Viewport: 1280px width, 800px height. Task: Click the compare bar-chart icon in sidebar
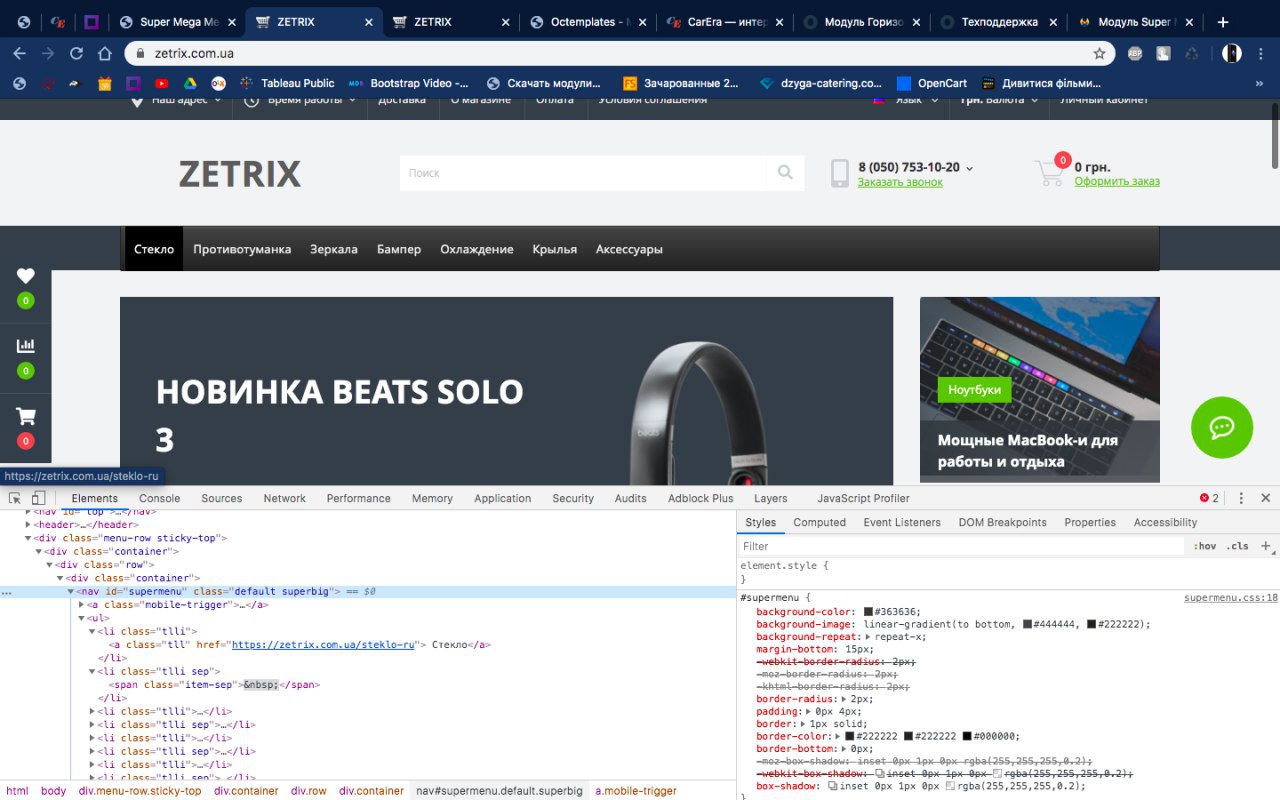(26, 346)
